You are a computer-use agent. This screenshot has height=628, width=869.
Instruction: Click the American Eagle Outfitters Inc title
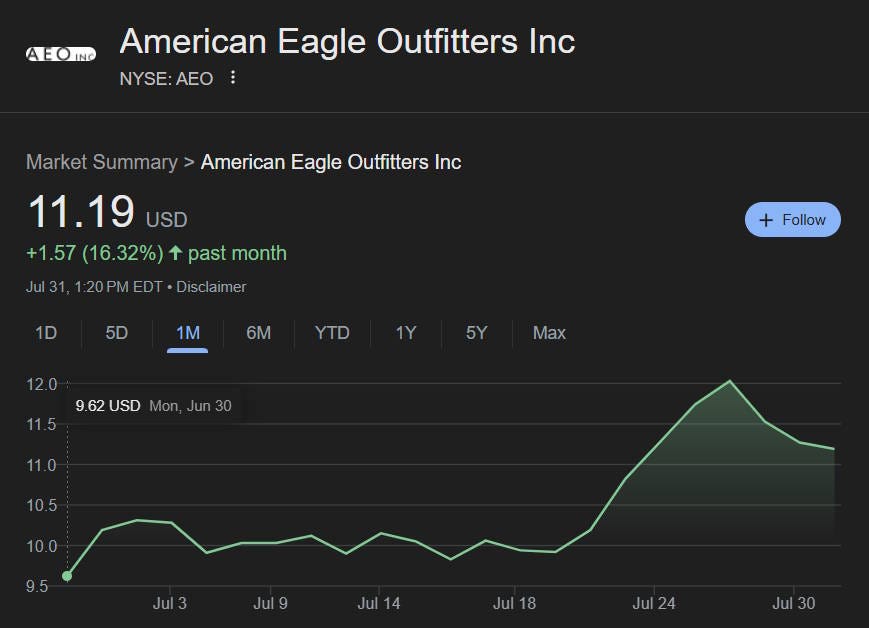(x=347, y=42)
